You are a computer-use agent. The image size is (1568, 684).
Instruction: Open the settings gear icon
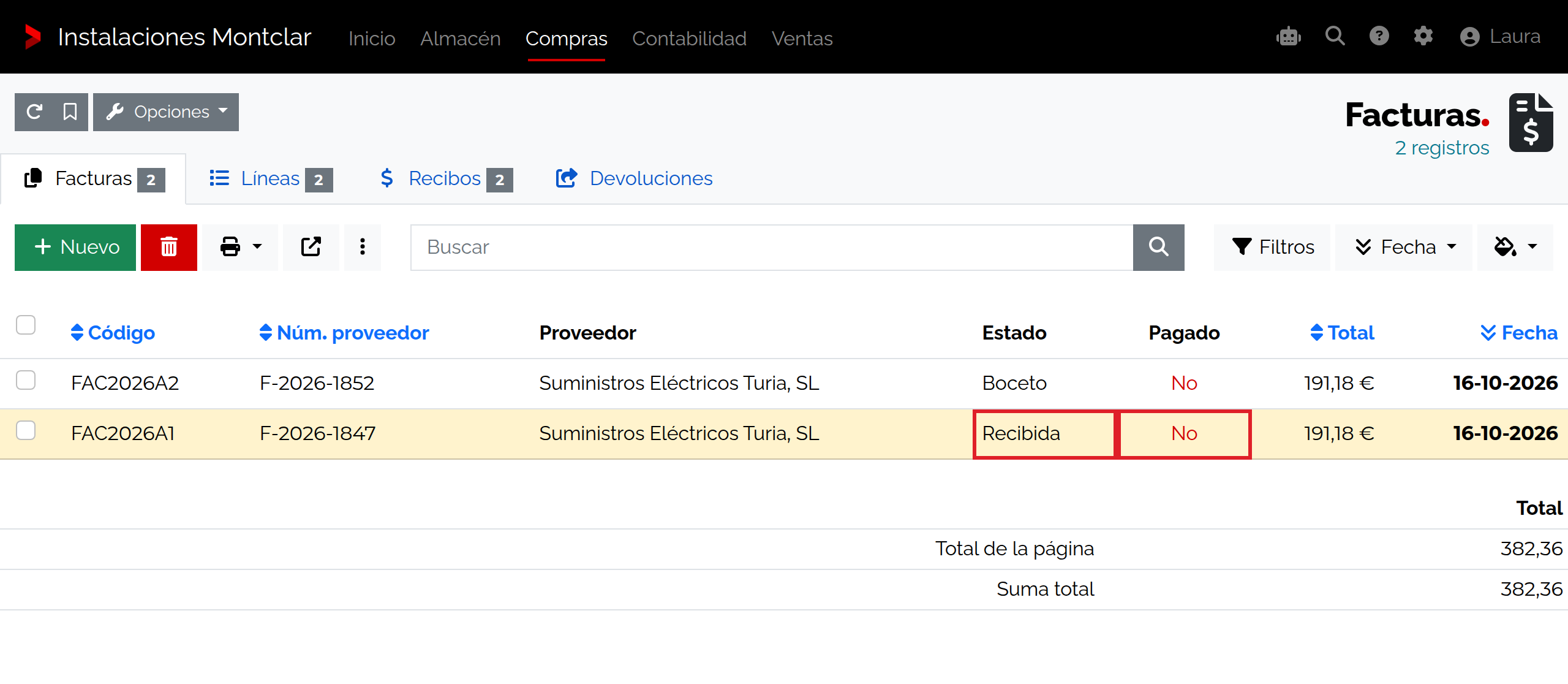tap(1423, 36)
